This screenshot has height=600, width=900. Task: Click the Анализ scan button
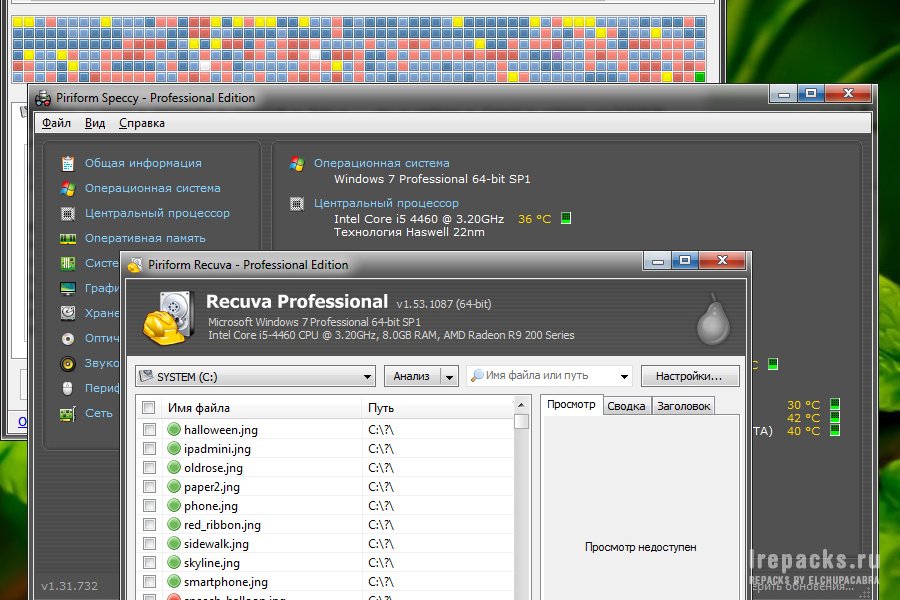412,377
